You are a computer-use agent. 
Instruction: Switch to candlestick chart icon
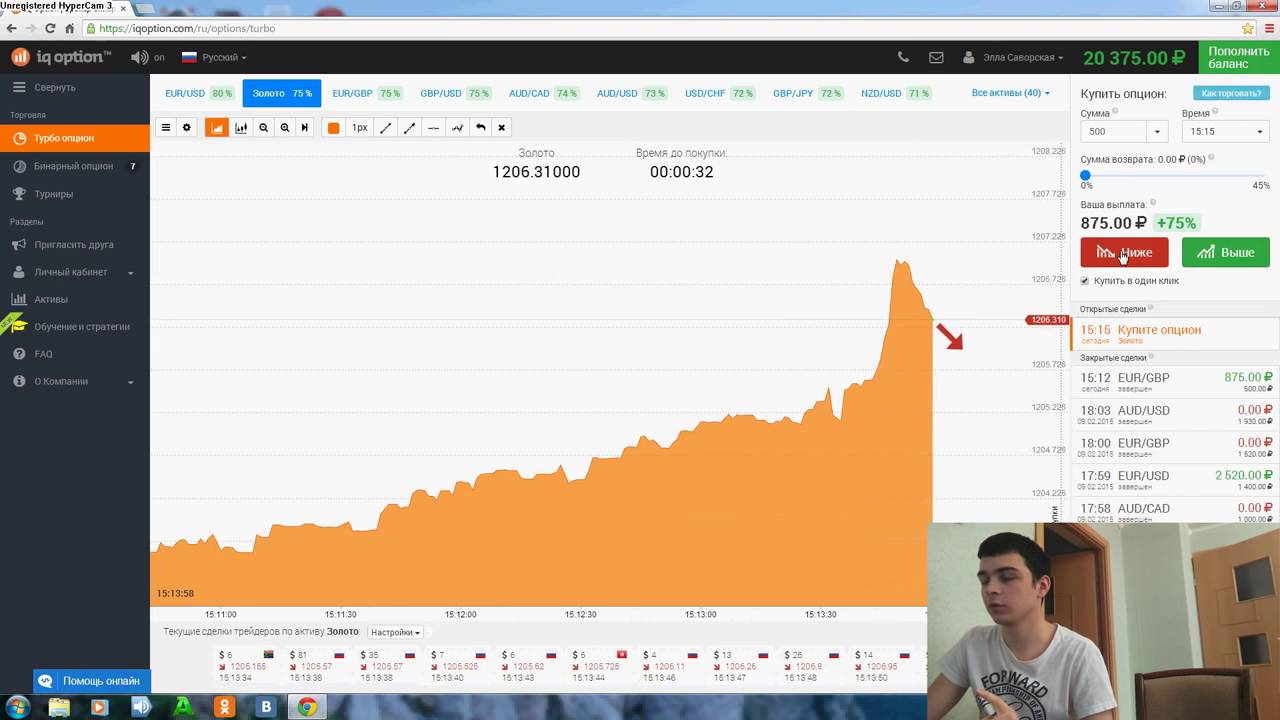pyautogui.click(x=241, y=128)
